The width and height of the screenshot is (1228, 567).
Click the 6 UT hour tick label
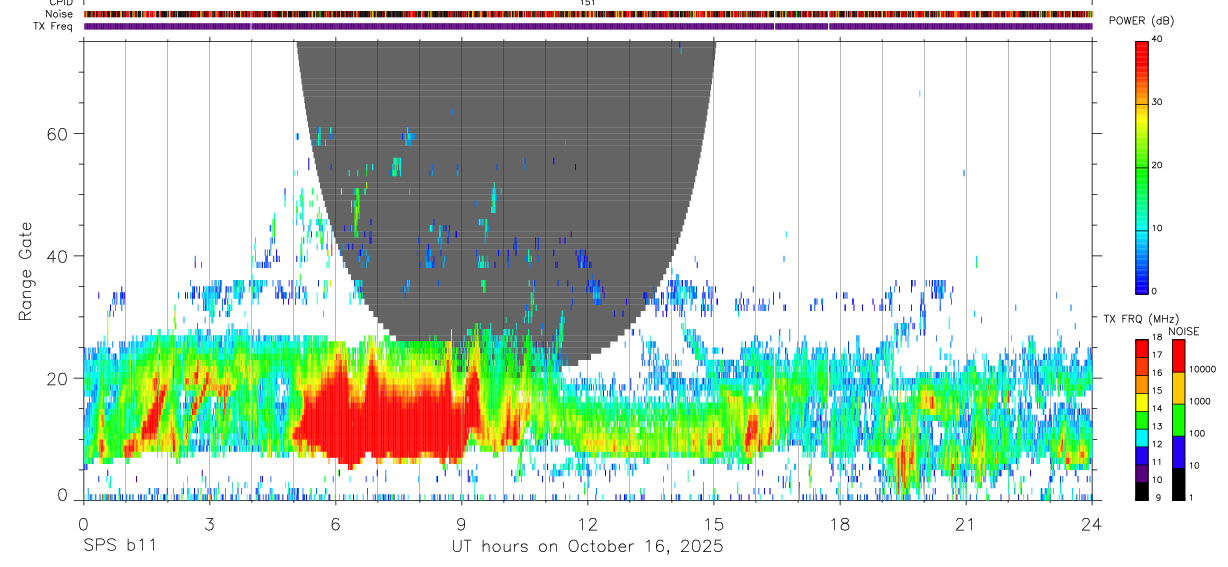[335, 524]
